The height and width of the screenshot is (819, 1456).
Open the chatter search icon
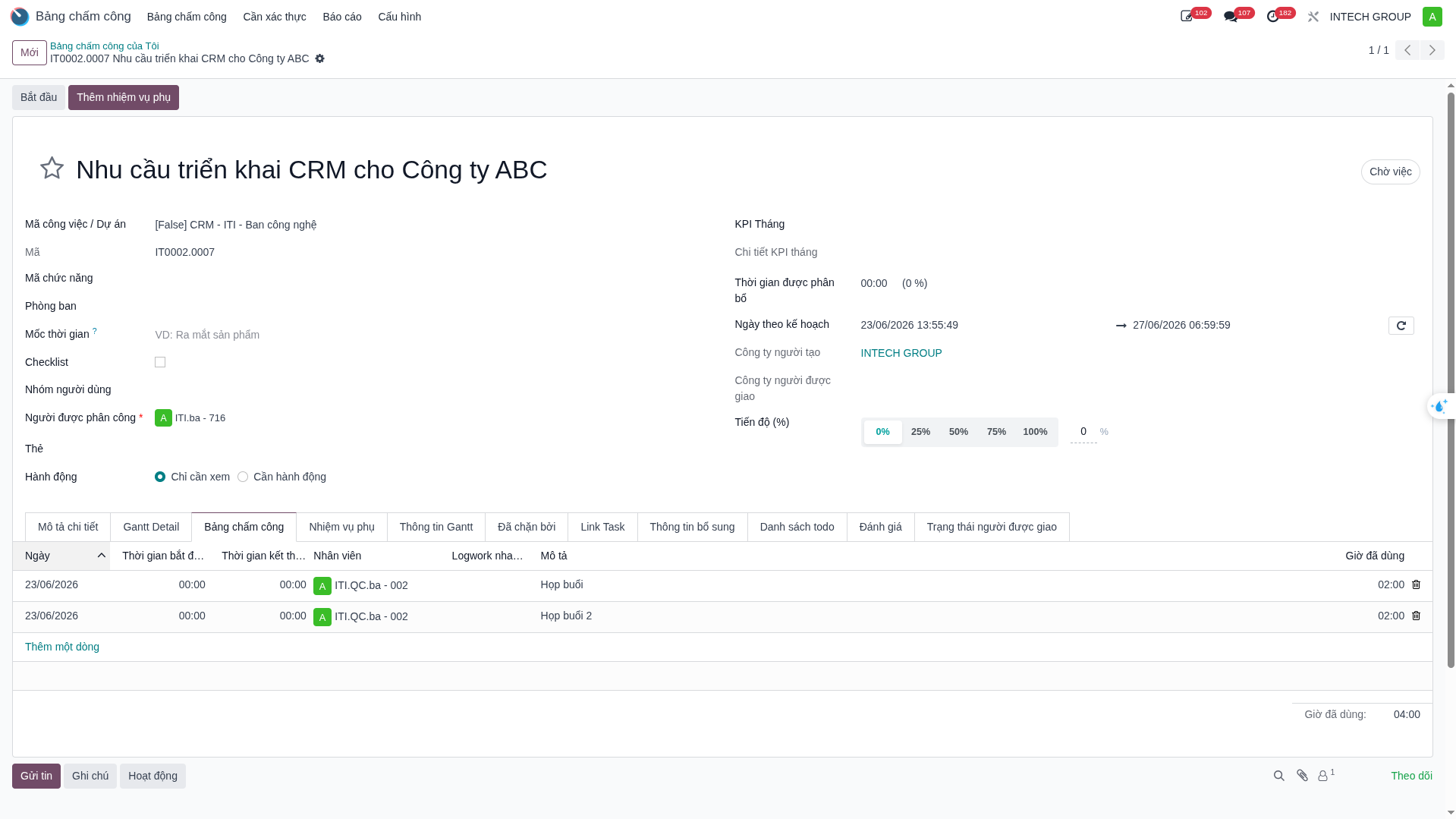pos(1279,776)
